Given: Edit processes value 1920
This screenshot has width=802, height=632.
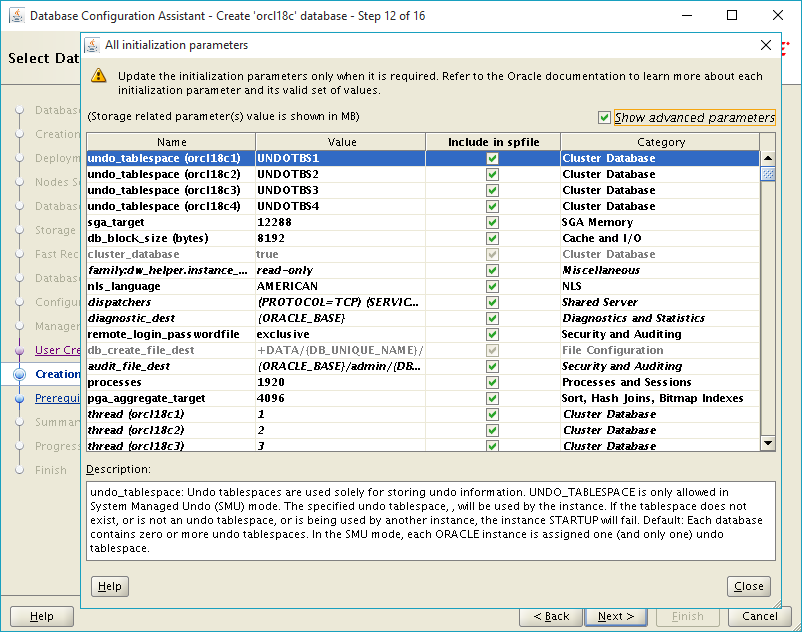Looking at the screenshot, I should tap(341, 382).
